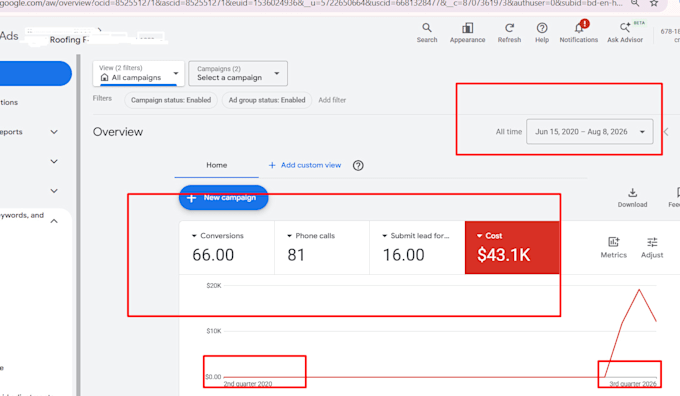Bookmark the page with the star icon
Viewport: 680px width, 396px height.
pyautogui.click(x=654, y=3)
